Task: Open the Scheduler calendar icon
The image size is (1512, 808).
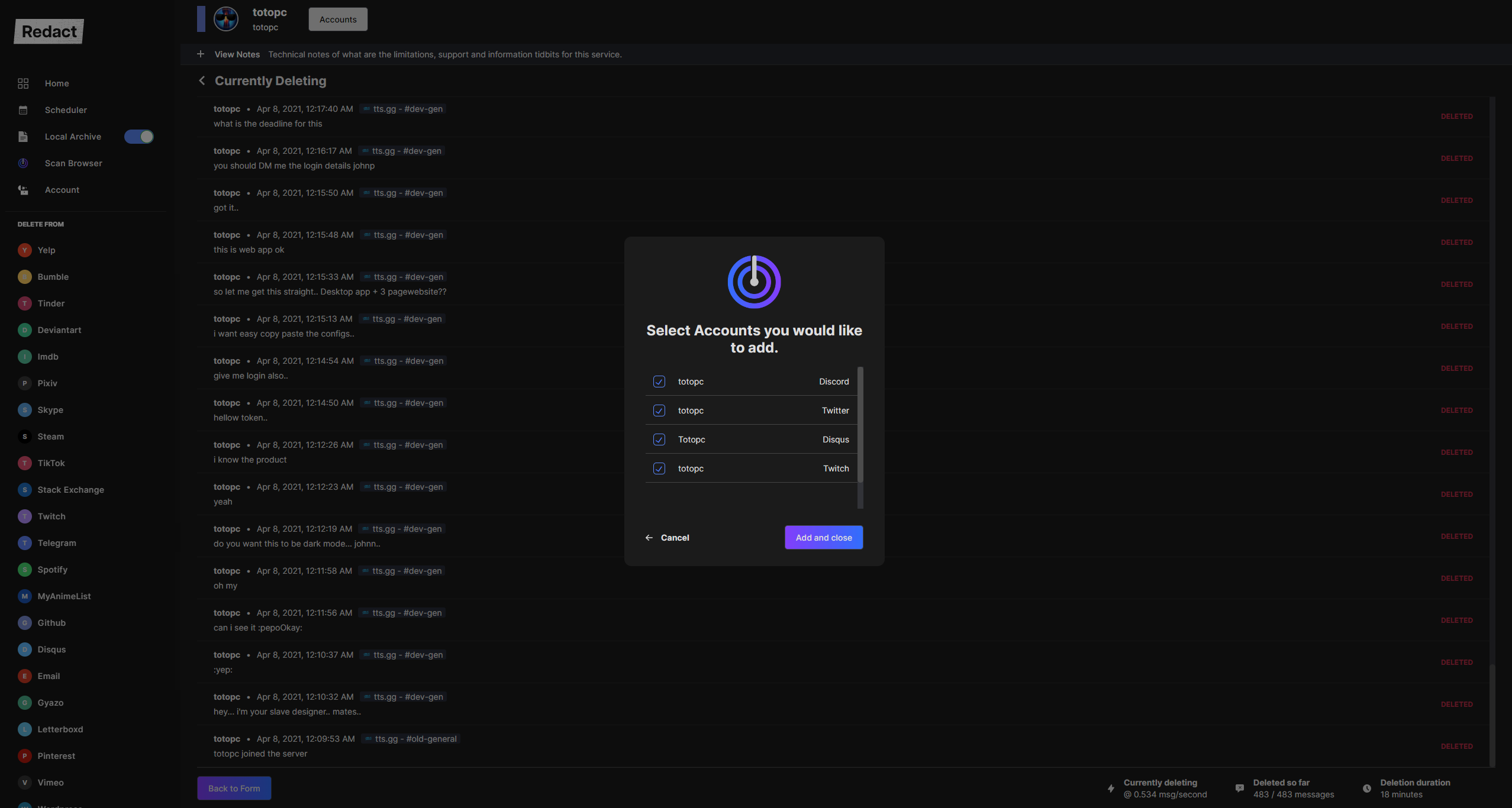Action: tap(23, 110)
